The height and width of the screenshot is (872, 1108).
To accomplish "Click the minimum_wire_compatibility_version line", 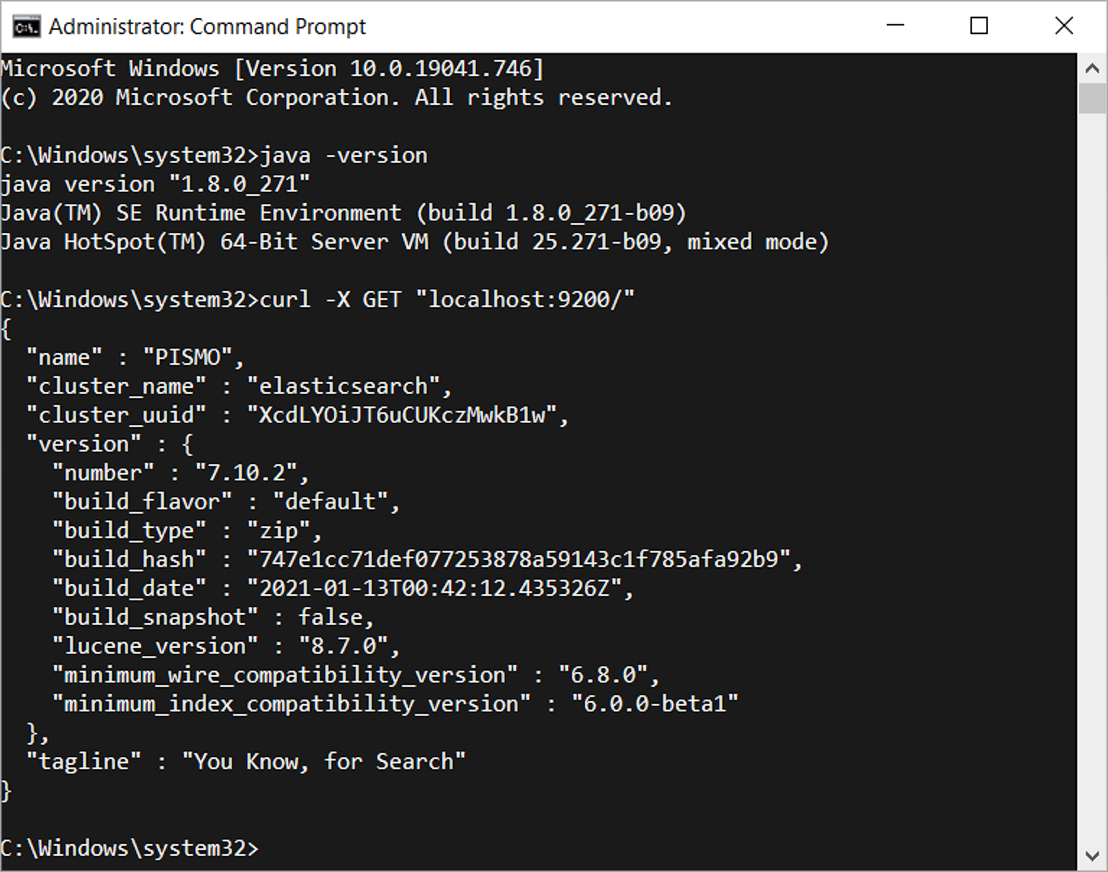I will pyautogui.click(x=330, y=674).
